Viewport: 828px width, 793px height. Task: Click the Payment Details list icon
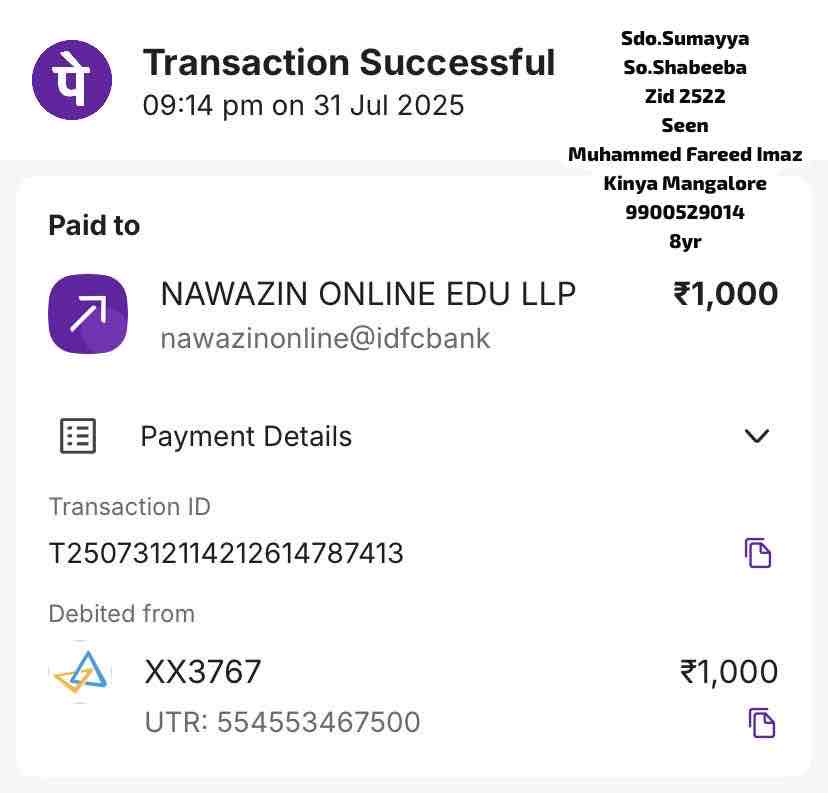click(x=78, y=436)
